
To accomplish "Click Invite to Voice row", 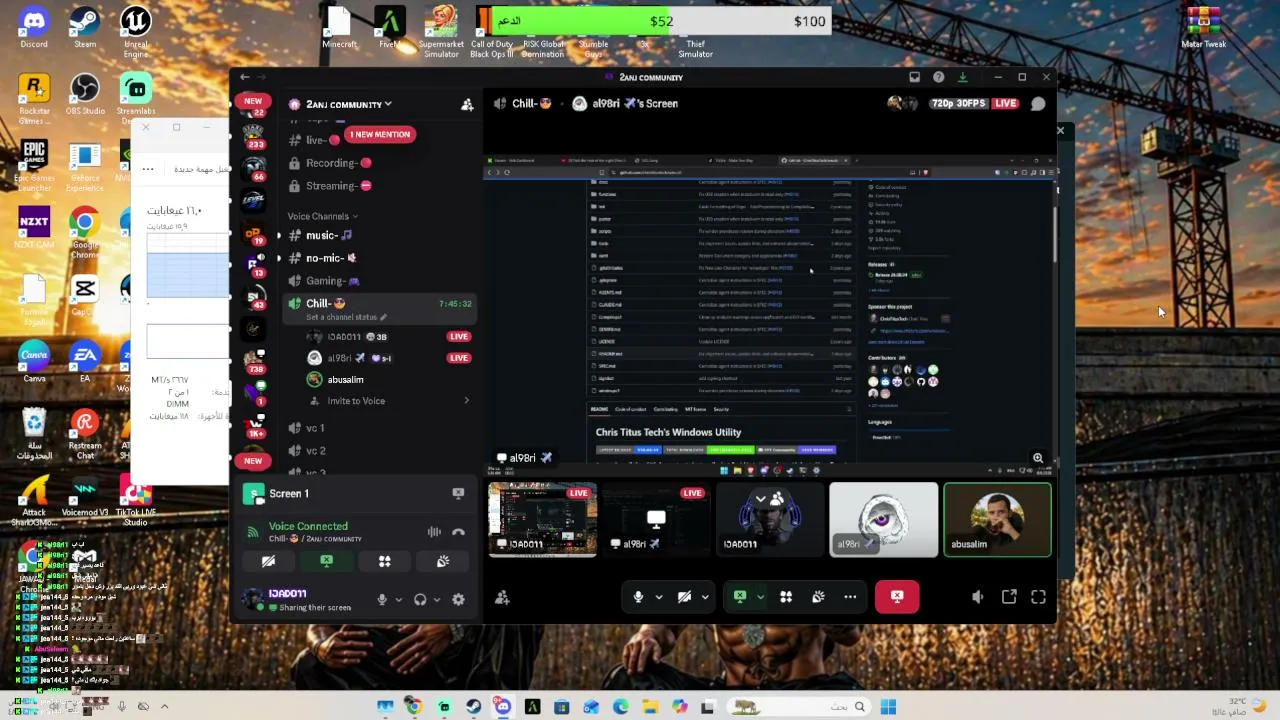I will (x=385, y=401).
